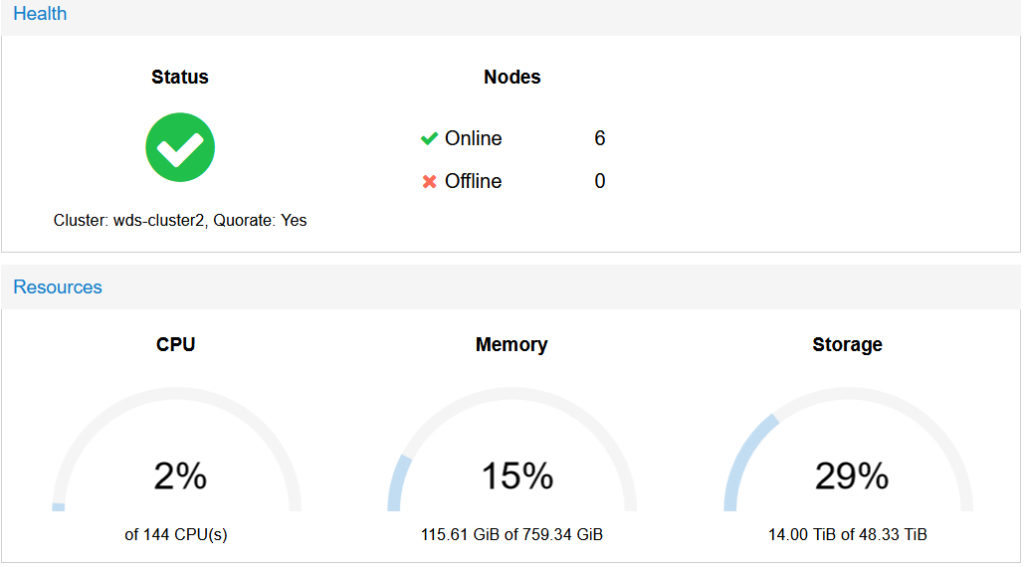Click the Memory usage gauge arc
This screenshot has height=567, width=1024.
512,449
